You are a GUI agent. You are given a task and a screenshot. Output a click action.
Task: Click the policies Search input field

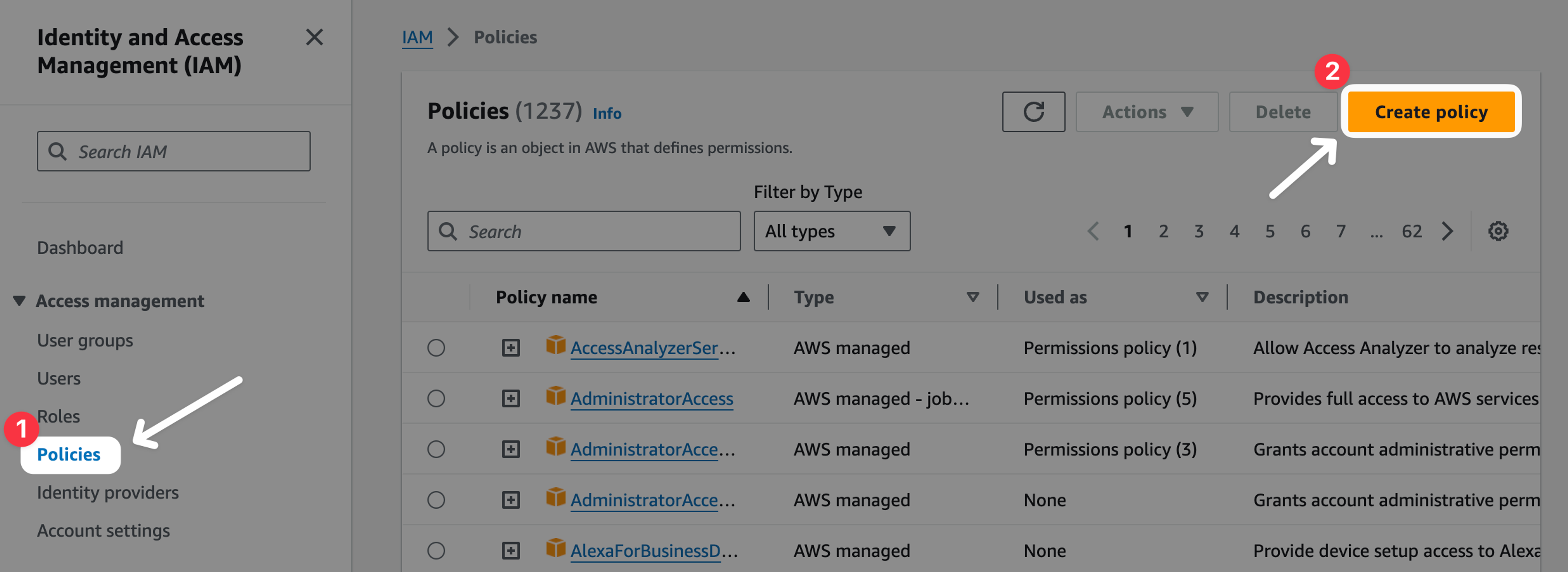pyautogui.click(x=584, y=231)
